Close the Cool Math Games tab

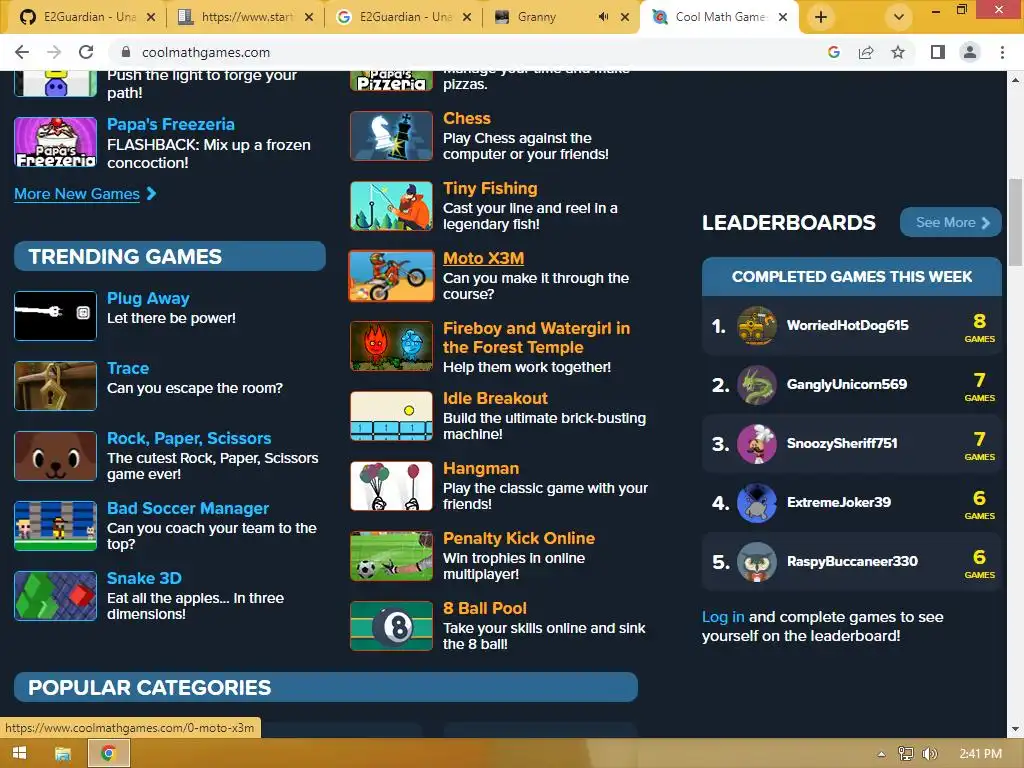pos(783,17)
